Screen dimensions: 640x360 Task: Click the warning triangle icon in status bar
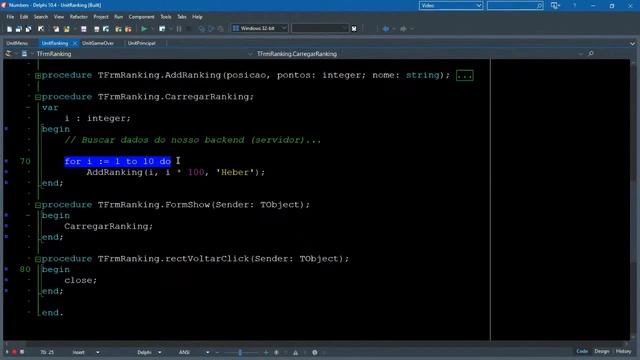click(296, 352)
